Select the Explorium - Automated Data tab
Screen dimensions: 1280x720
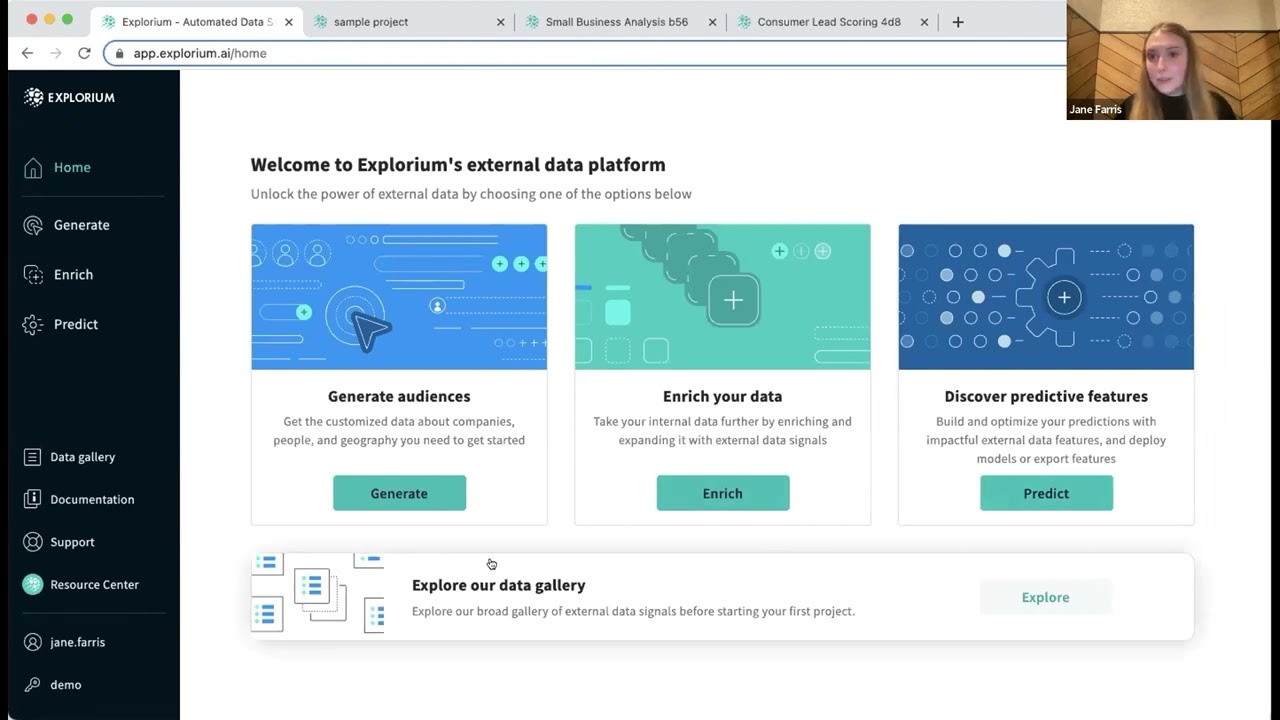(x=196, y=22)
